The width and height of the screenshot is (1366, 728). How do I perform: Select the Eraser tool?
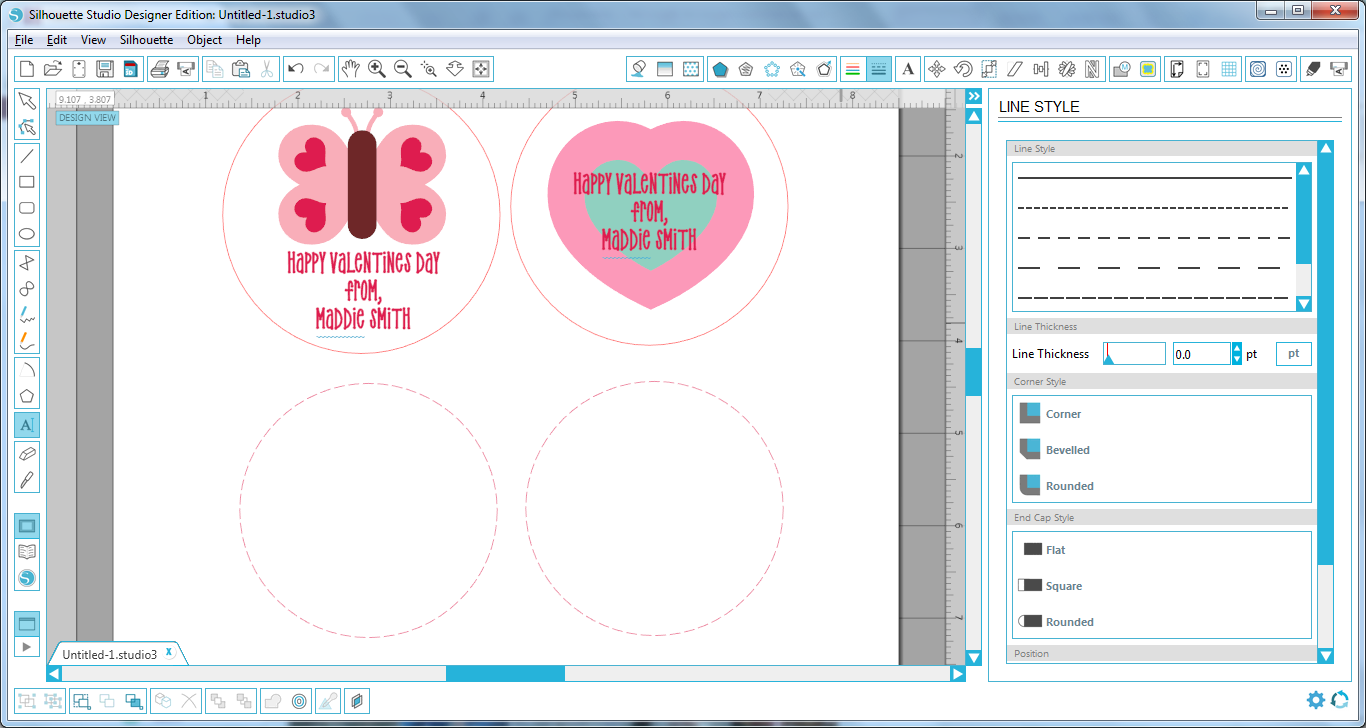pyautogui.click(x=27, y=453)
